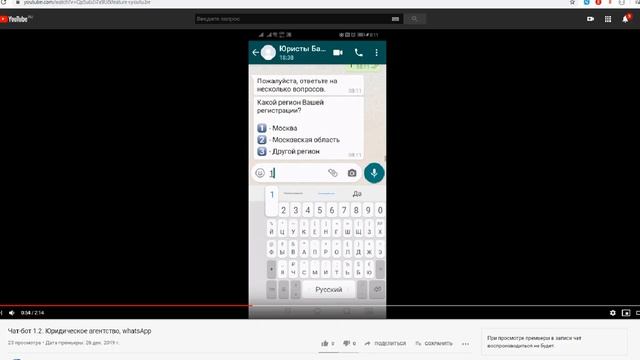Tap the enter key on keyboard

point(378,289)
